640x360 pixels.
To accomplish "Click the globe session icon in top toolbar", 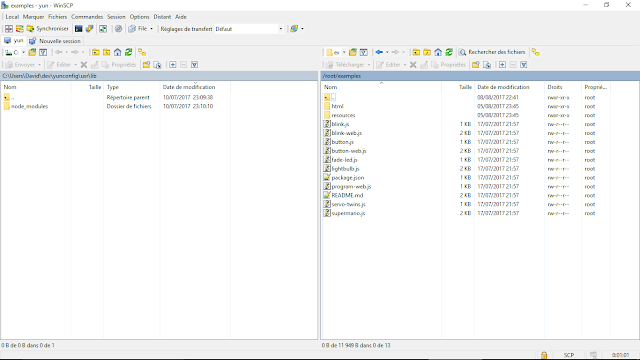I will [294, 29].
